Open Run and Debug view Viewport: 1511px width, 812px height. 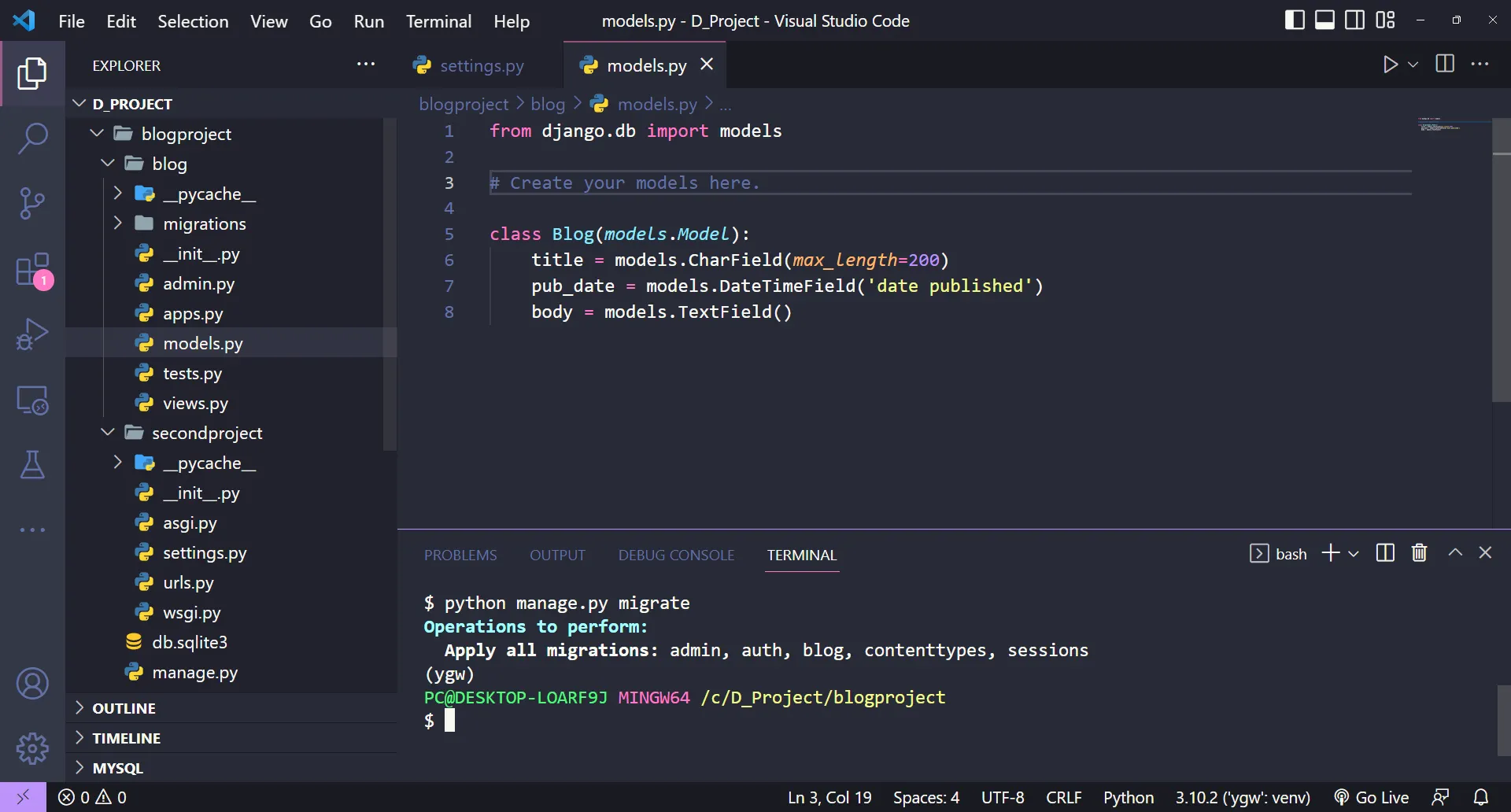(32, 334)
